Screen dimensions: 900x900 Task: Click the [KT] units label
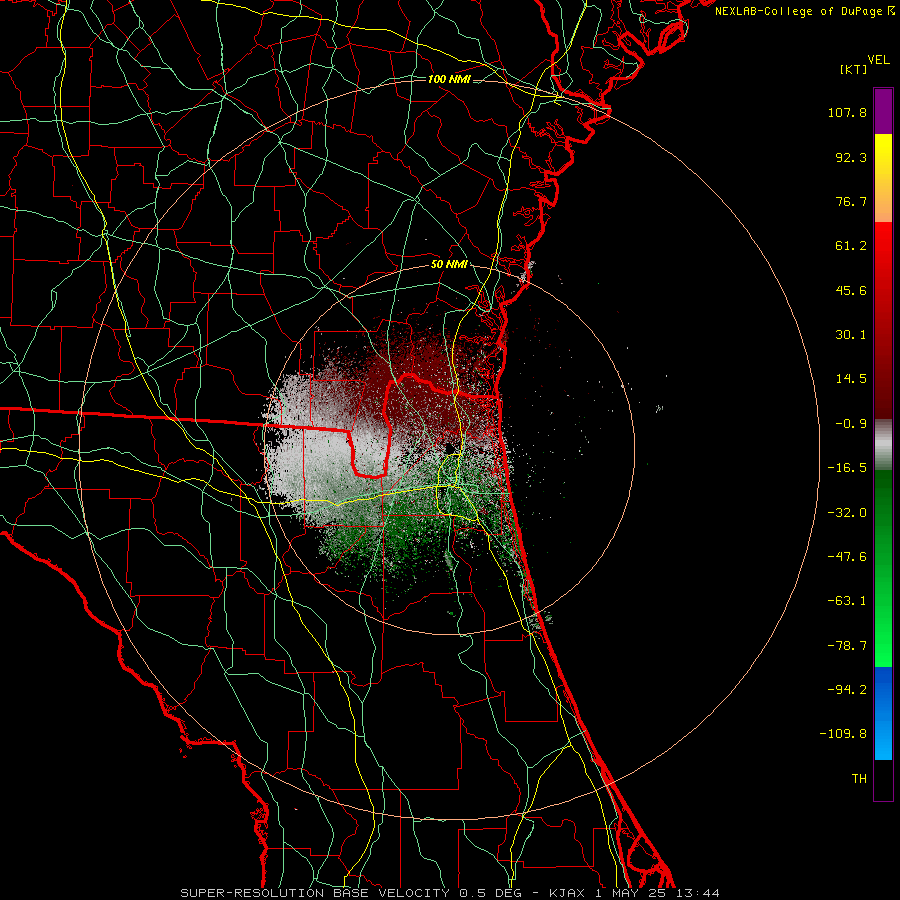[854, 69]
